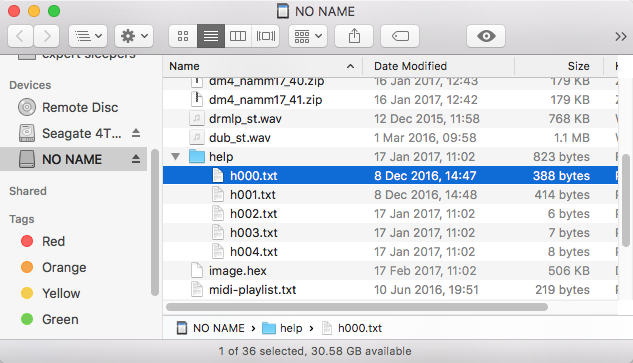The image size is (633, 363).
Task: Eject the Seagate 4T drive
Action: pos(136,133)
